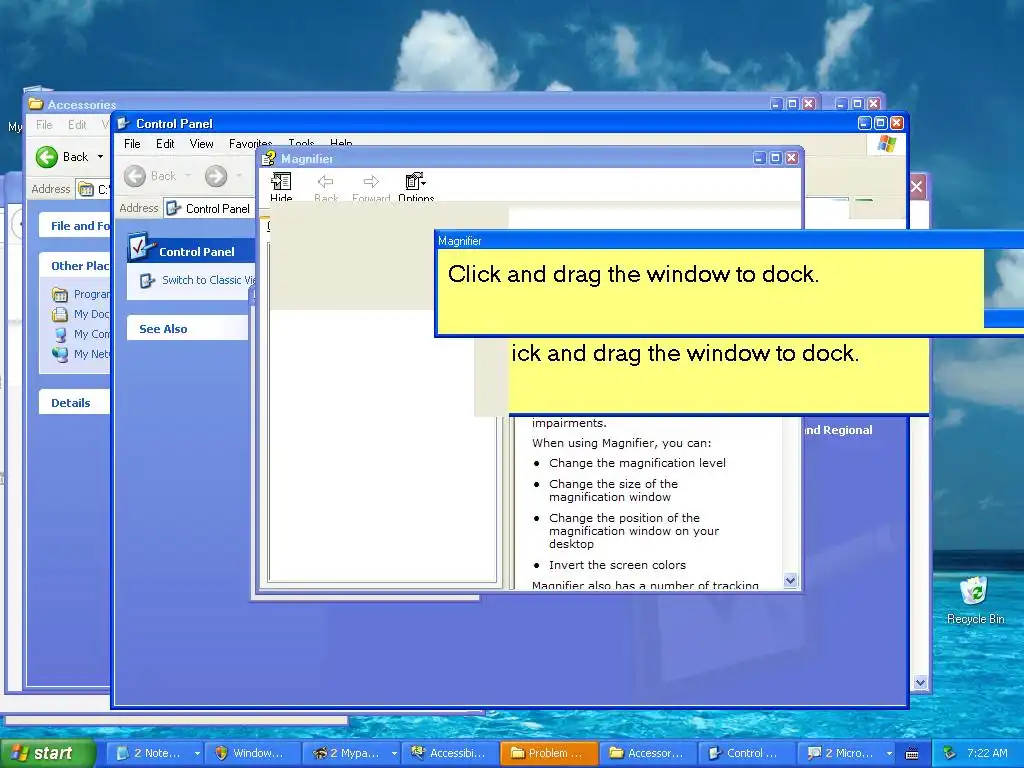This screenshot has height=768, width=1024.
Task: Click the Switch to Classic View icon
Action: (x=147, y=280)
